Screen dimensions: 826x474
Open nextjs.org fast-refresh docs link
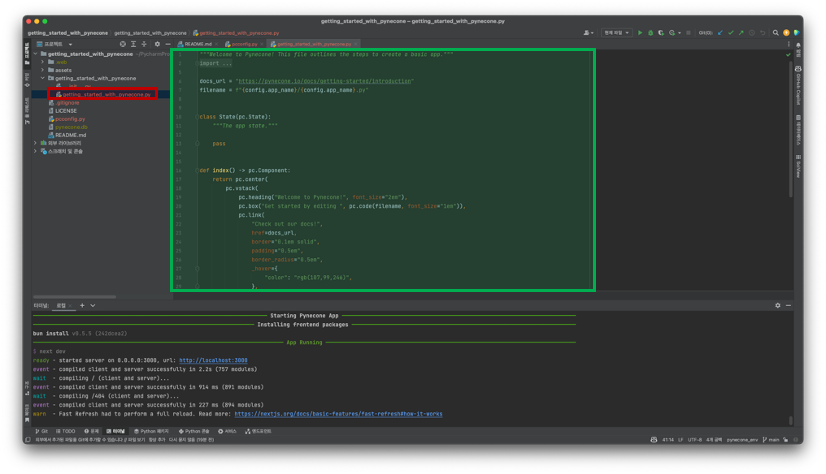338,414
